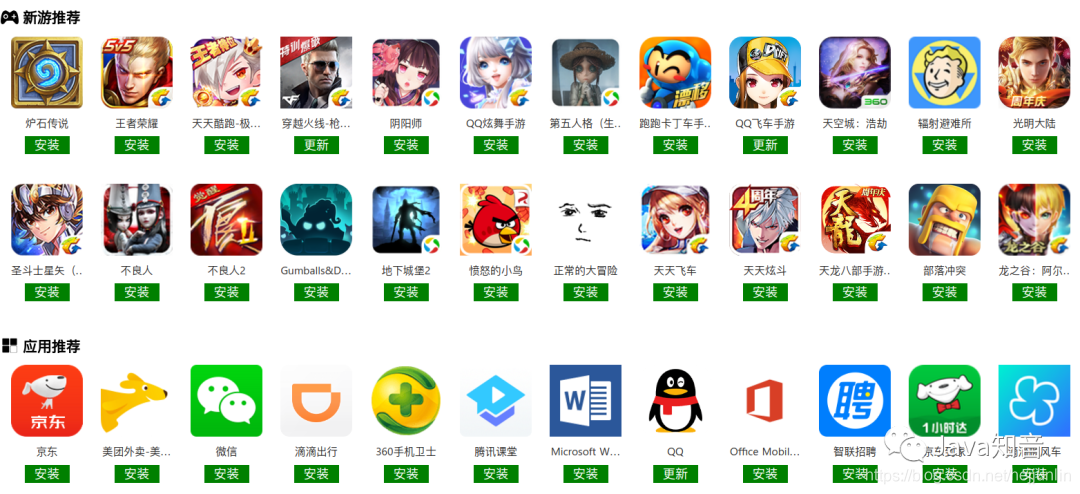Open the 微信 WeChat icon

point(226,401)
